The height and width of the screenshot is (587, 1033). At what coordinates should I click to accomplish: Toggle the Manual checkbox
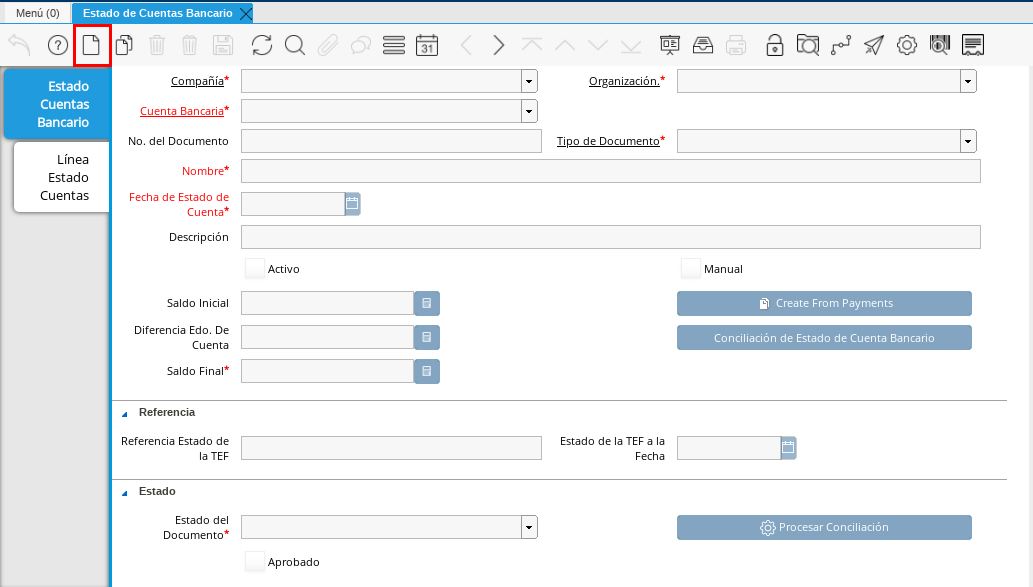point(690,269)
